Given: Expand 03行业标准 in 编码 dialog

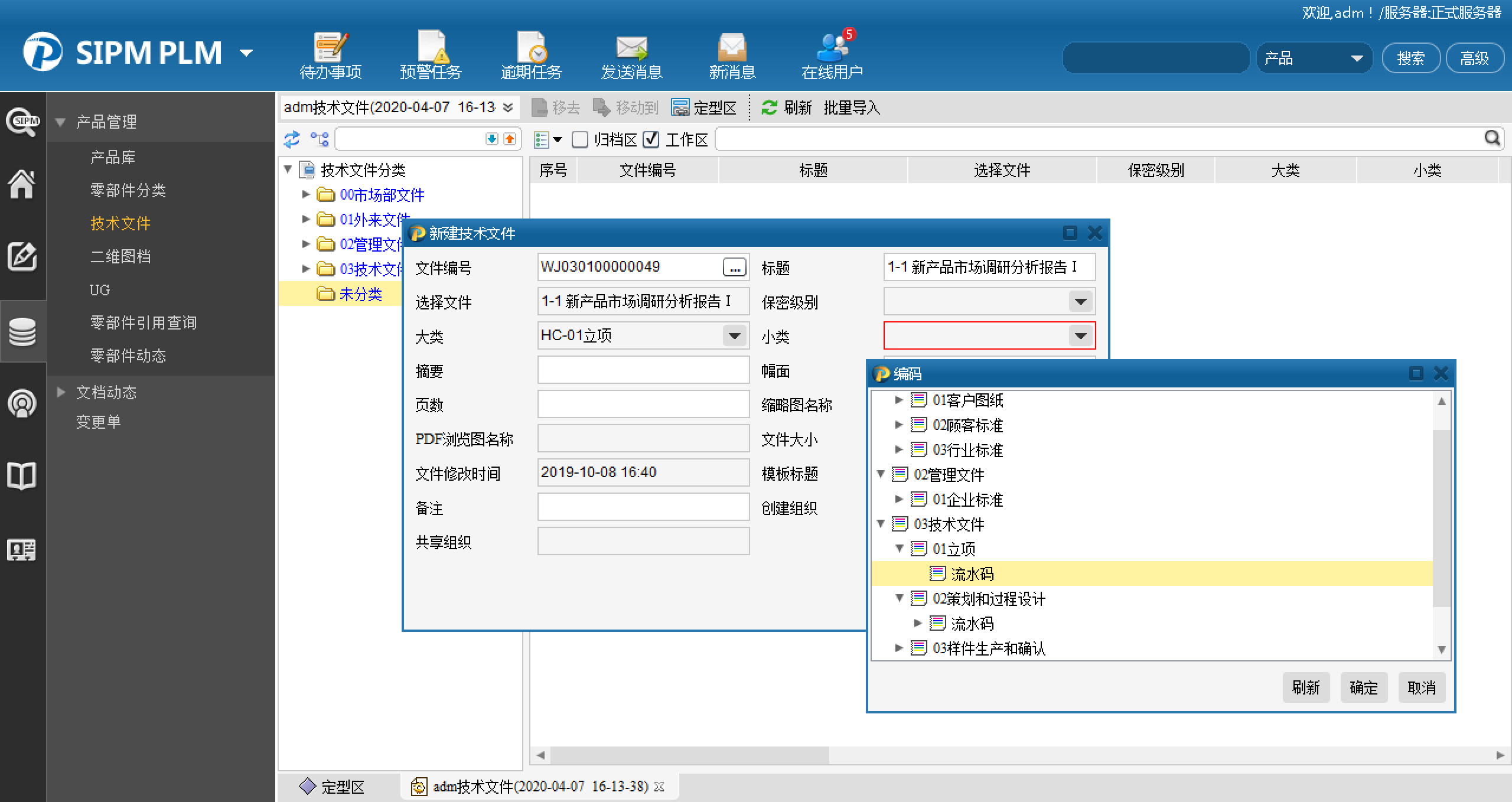Looking at the screenshot, I should (x=899, y=449).
